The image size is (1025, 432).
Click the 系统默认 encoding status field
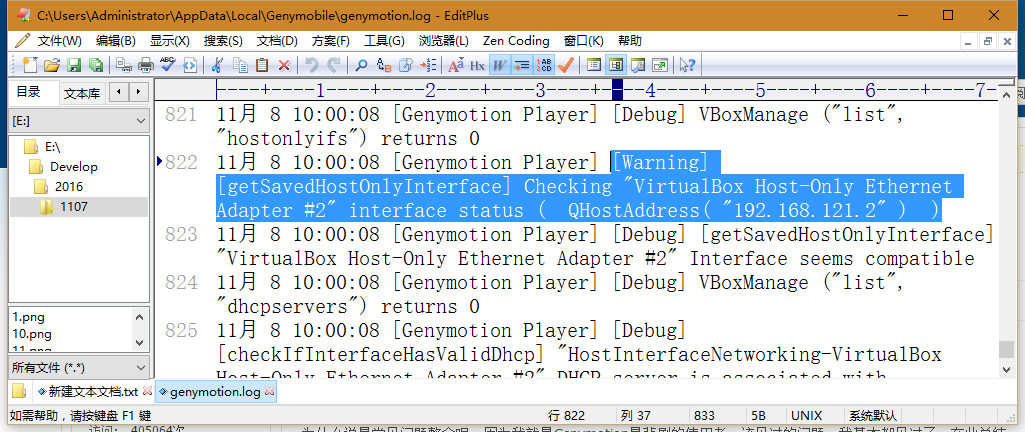click(x=873, y=415)
